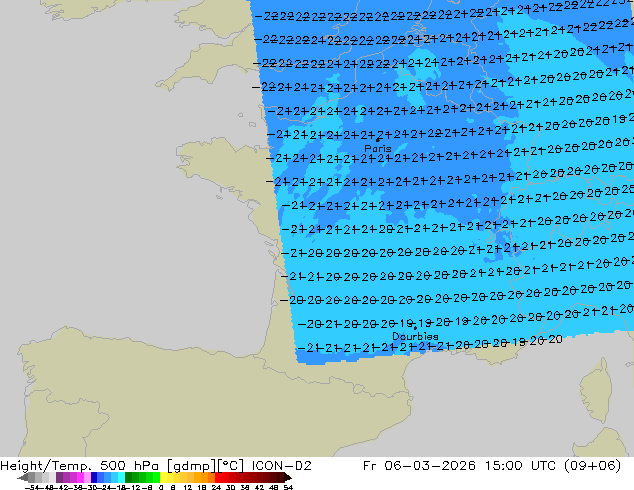Click the -54 legend scale value

[32, 487]
